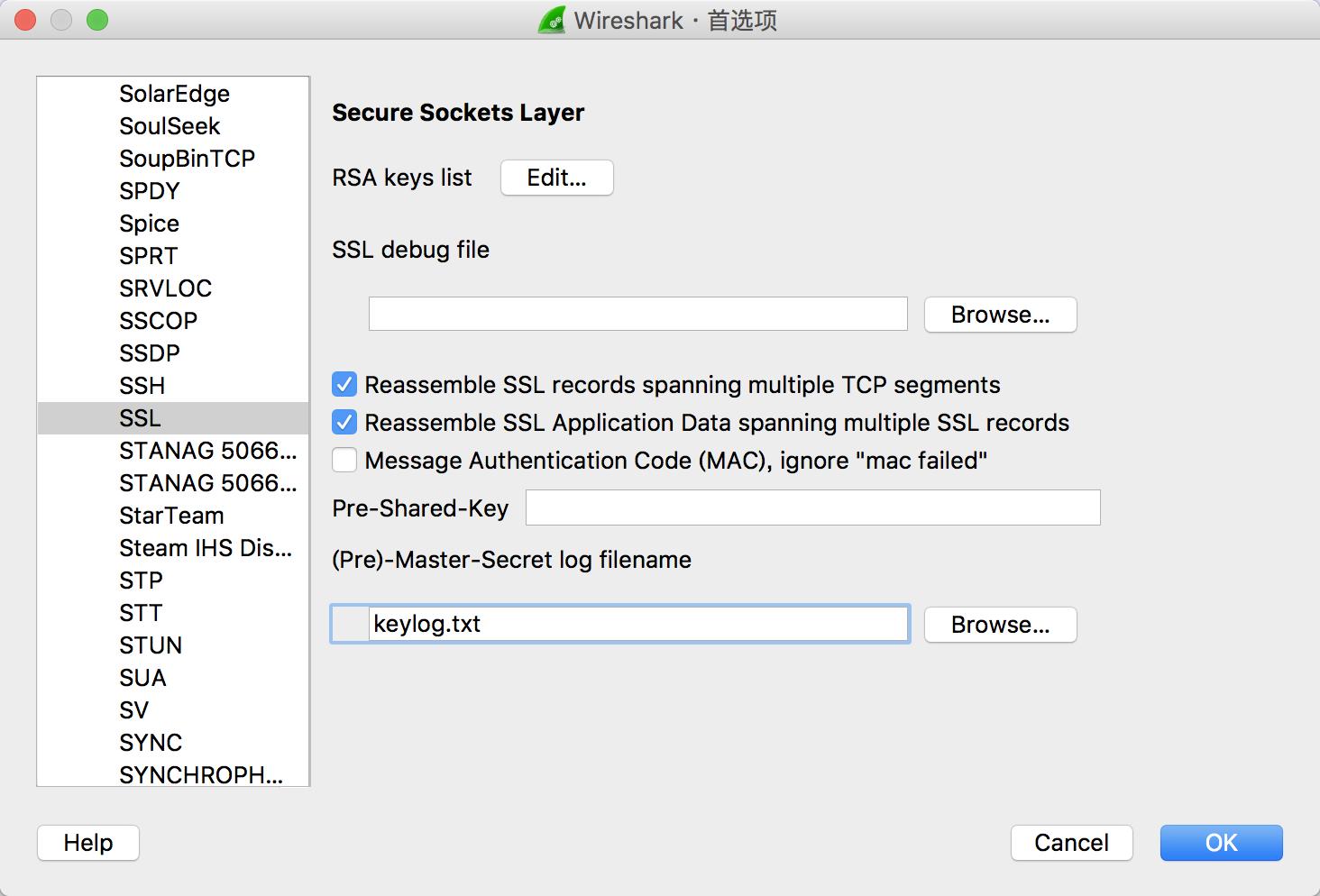The image size is (1320, 896).
Task: Choose SPDY from the protocol list
Action: [150, 191]
